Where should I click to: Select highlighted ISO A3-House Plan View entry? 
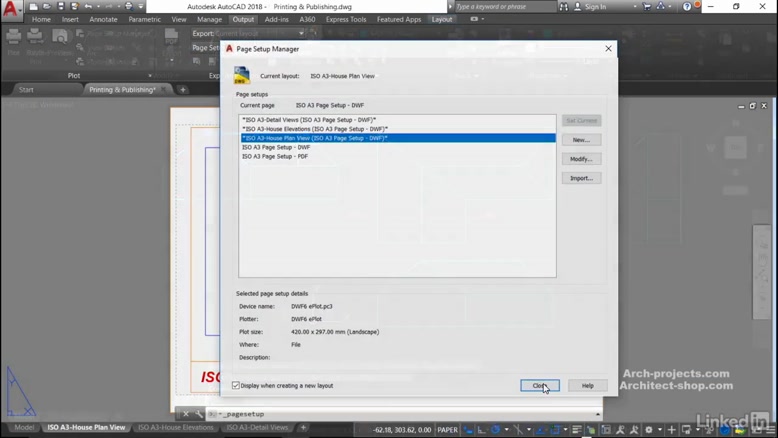397,138
